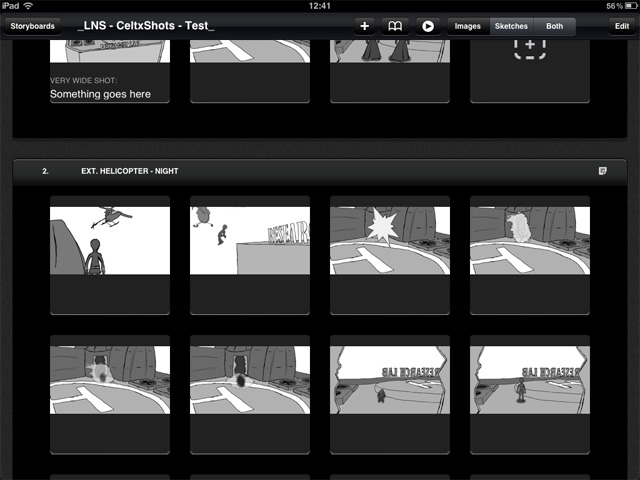Open sketch with smoke cloud at helipad wall

530,240
